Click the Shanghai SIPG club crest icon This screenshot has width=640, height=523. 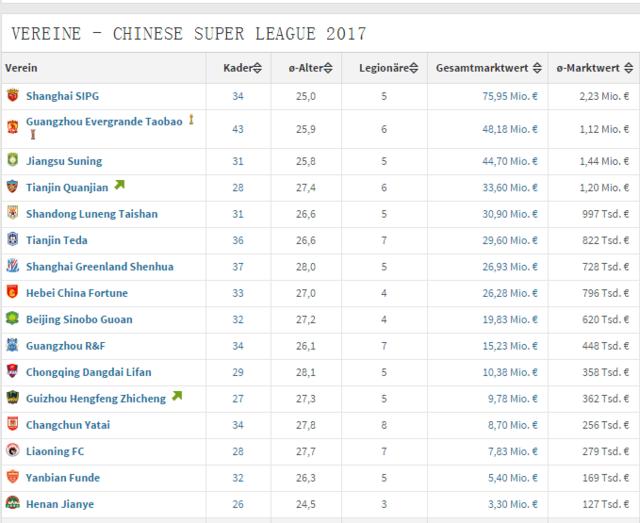point(13,96)
